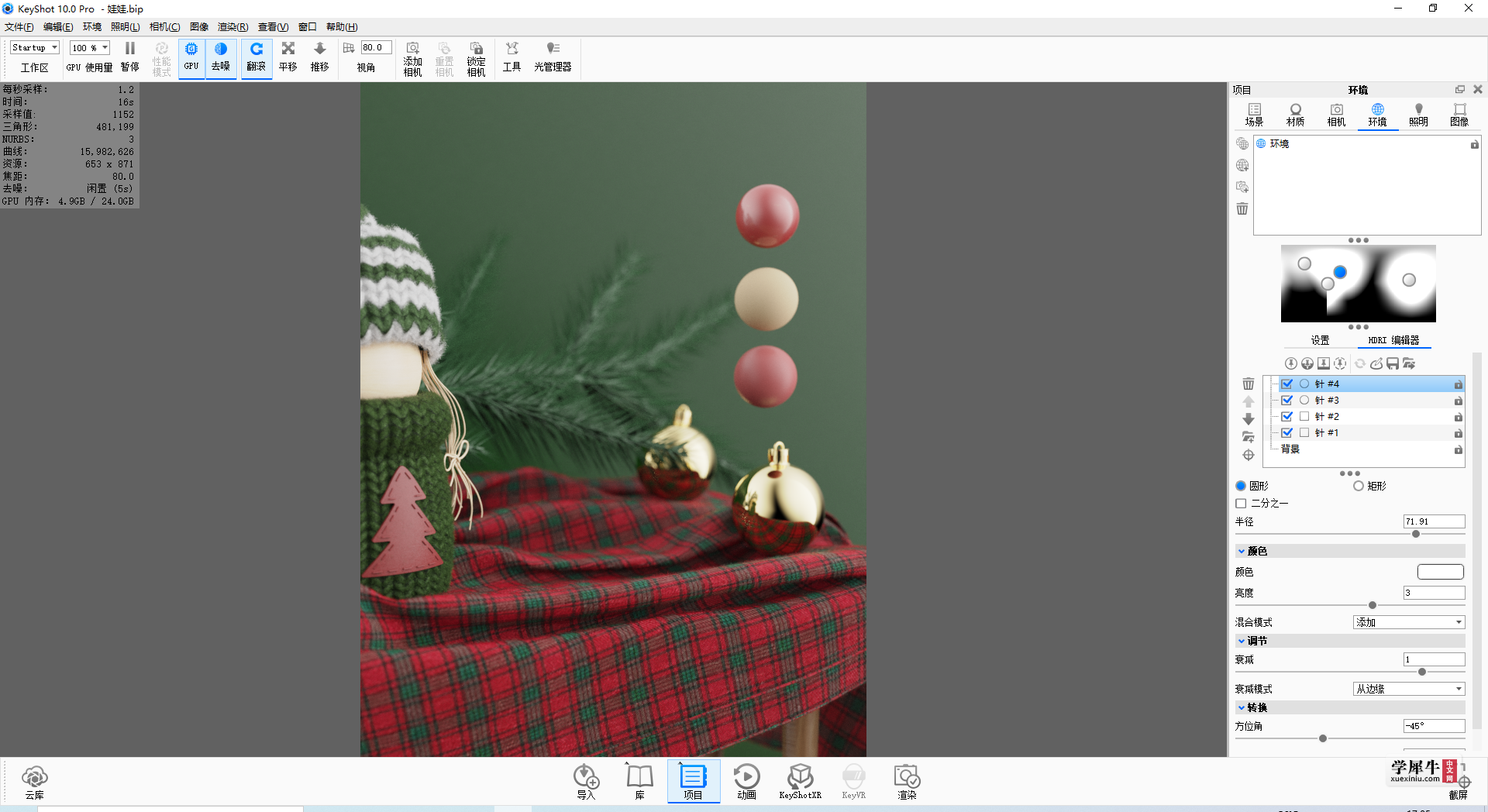Select the dolly (推移) camera tool
The height and width of the screenshot is (812, 1488).
(x=320, y=58)
